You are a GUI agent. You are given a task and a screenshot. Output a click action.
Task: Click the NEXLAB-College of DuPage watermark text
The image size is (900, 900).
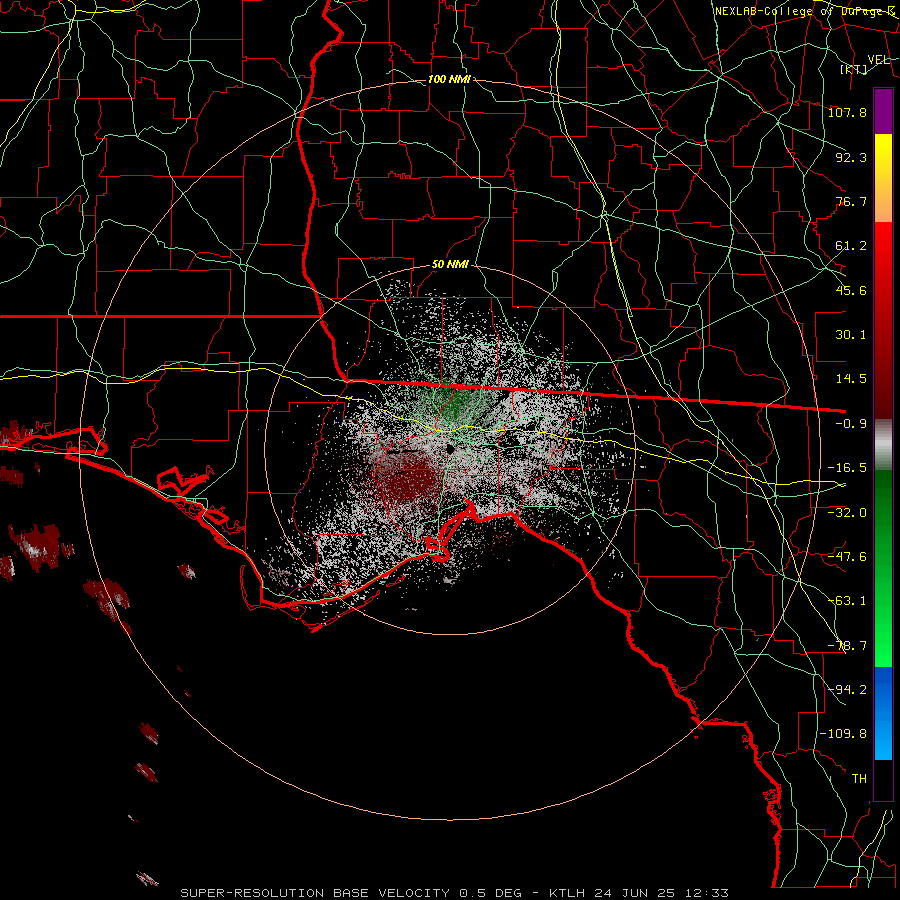[806, 11]
